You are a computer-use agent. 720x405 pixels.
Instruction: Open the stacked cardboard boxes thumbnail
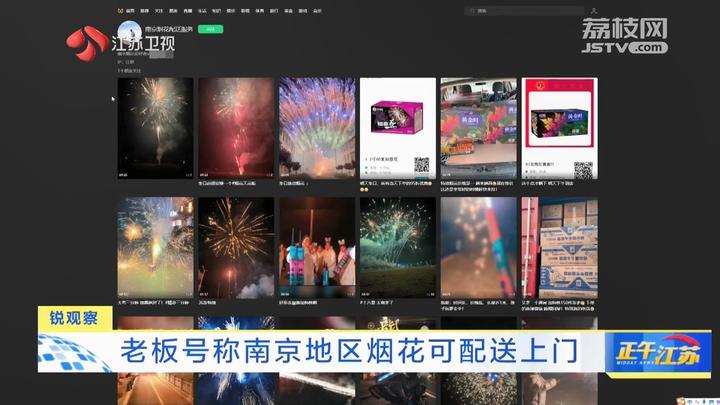click(559, 246)
